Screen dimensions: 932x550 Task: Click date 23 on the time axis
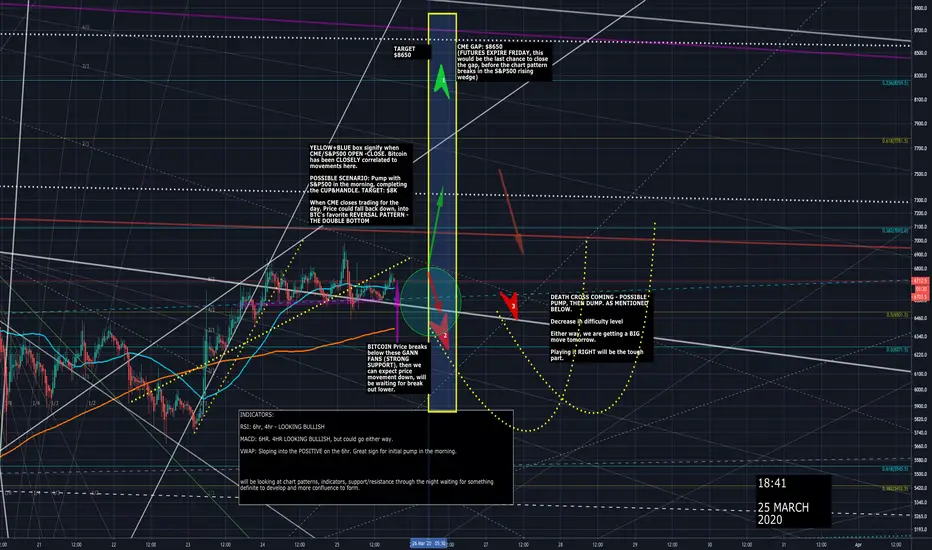188,544
